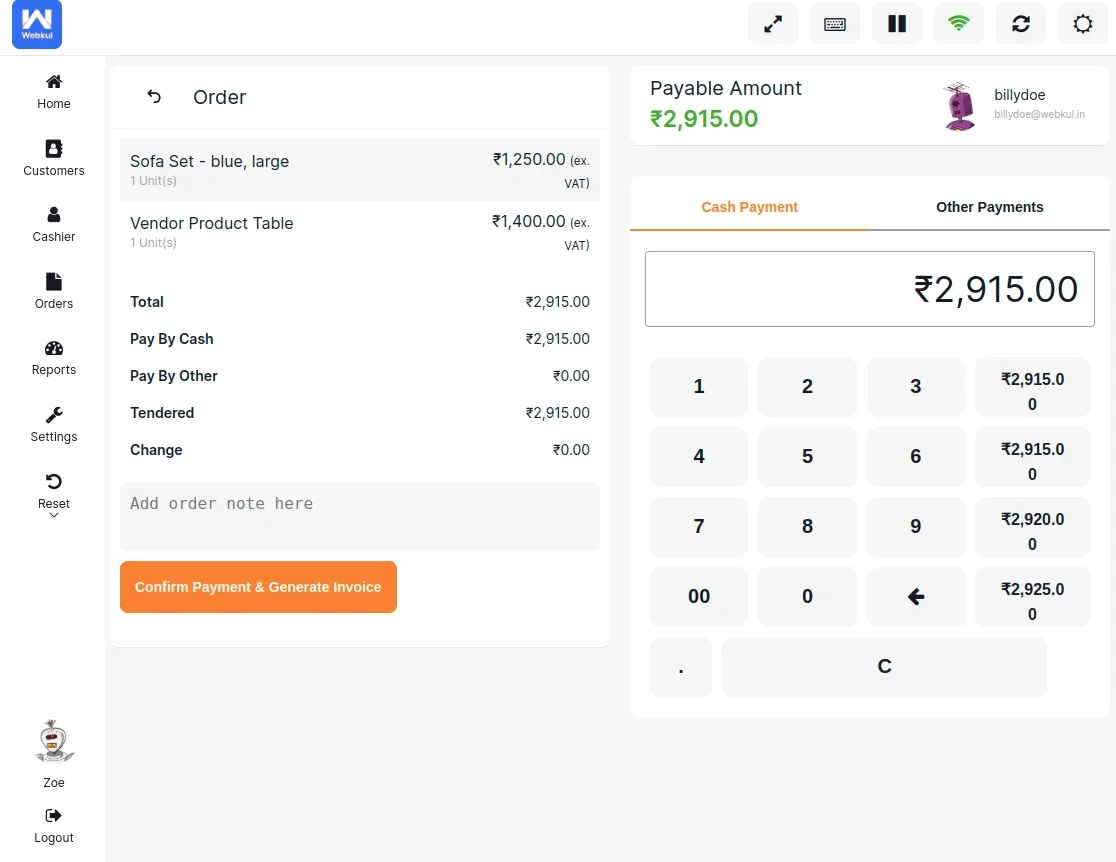The height and width of the screenshot is (862, 1116).
Task: Check network status via the wifi icon
Action: point(958,23)
